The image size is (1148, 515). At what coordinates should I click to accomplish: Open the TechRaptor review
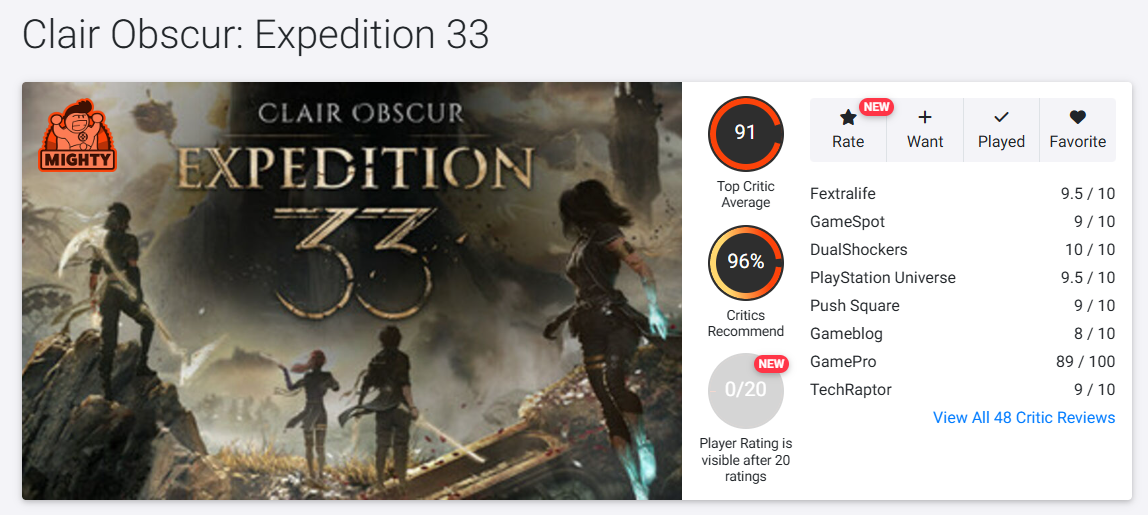pyautogui.click(x=963, y=390)
